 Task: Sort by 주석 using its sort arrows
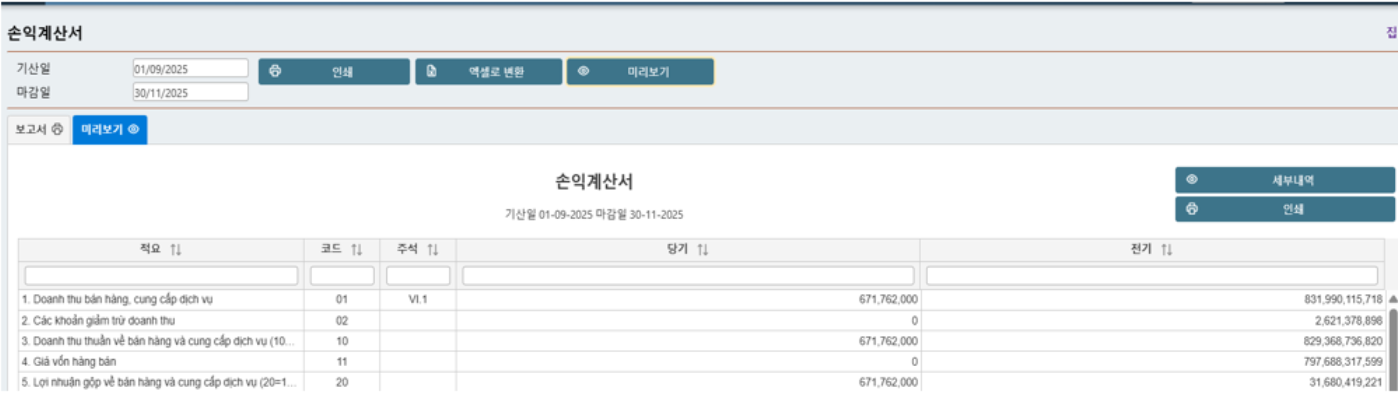[433, 249]
